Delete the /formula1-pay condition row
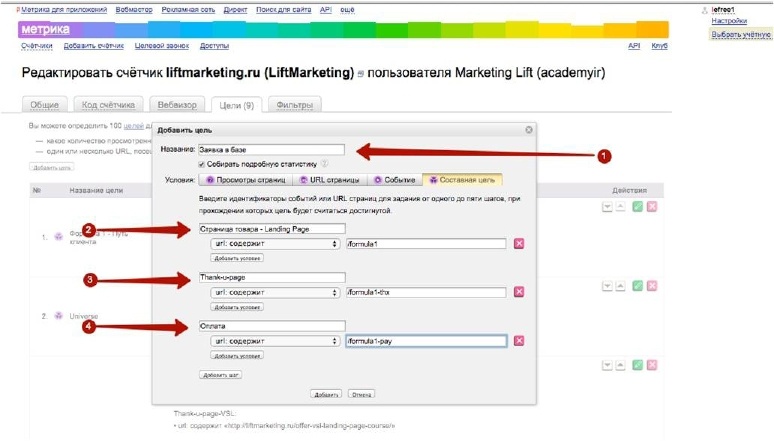 (519, 341)
